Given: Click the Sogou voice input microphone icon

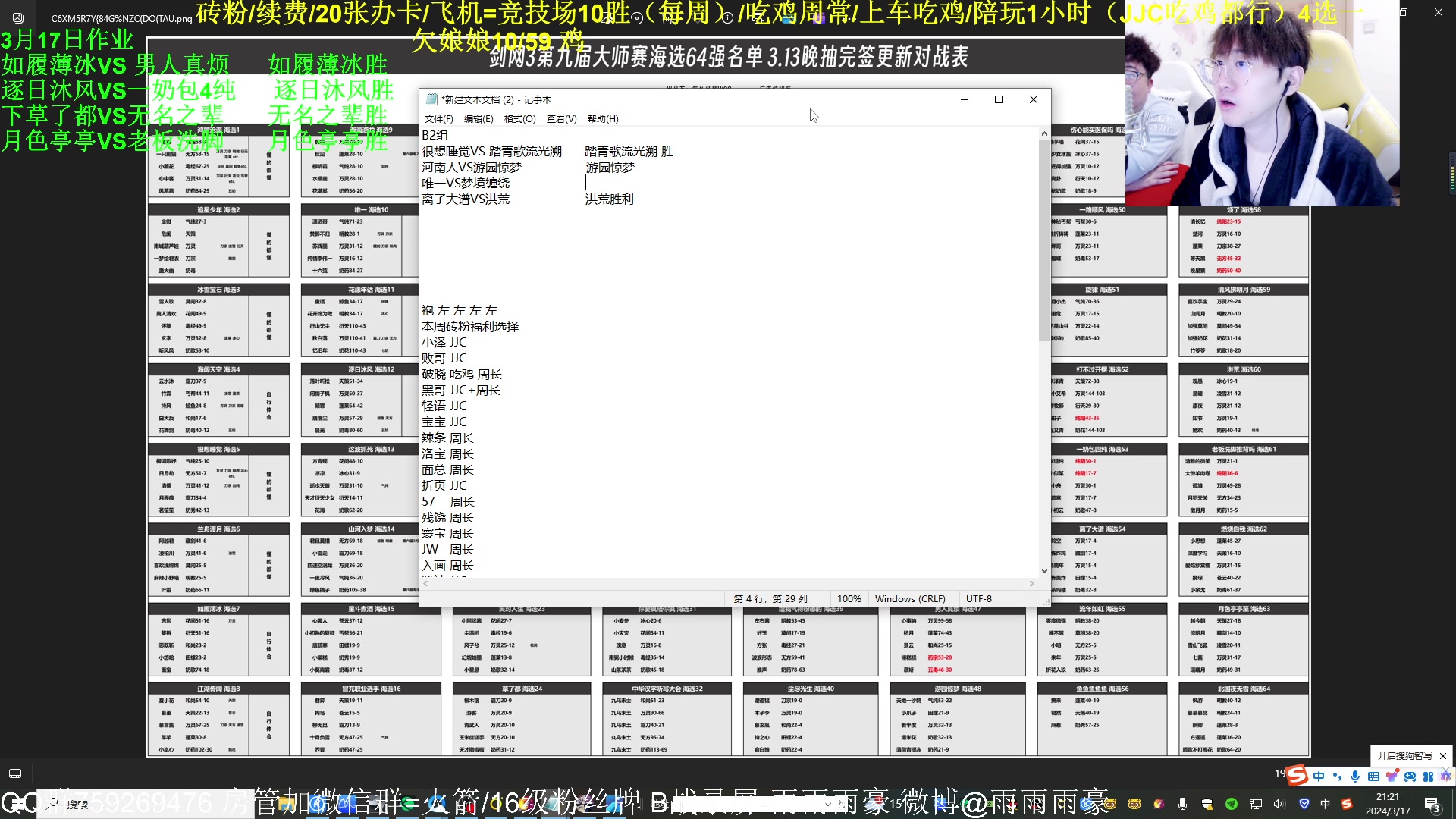Looking at the screenshot, I should pyautogui.click(x=1355, y=777).
